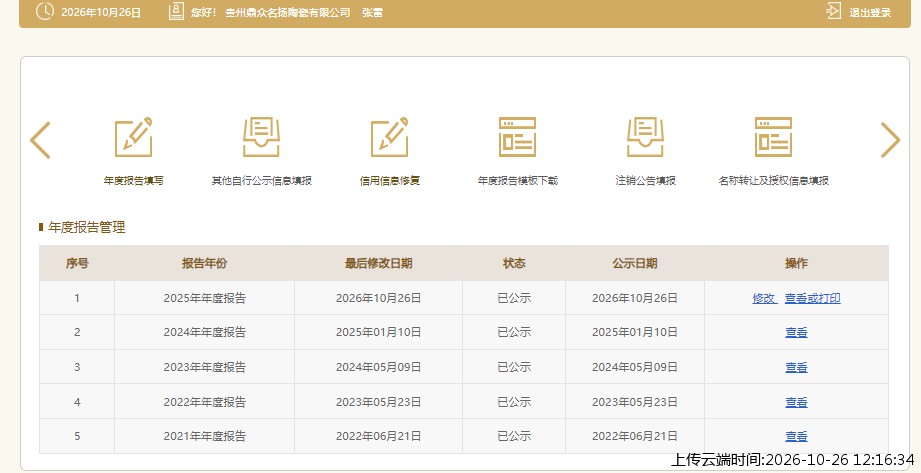Screen dimensions: 921x473
Task: Click the 报告年份 column header
Action: (204, 263)
